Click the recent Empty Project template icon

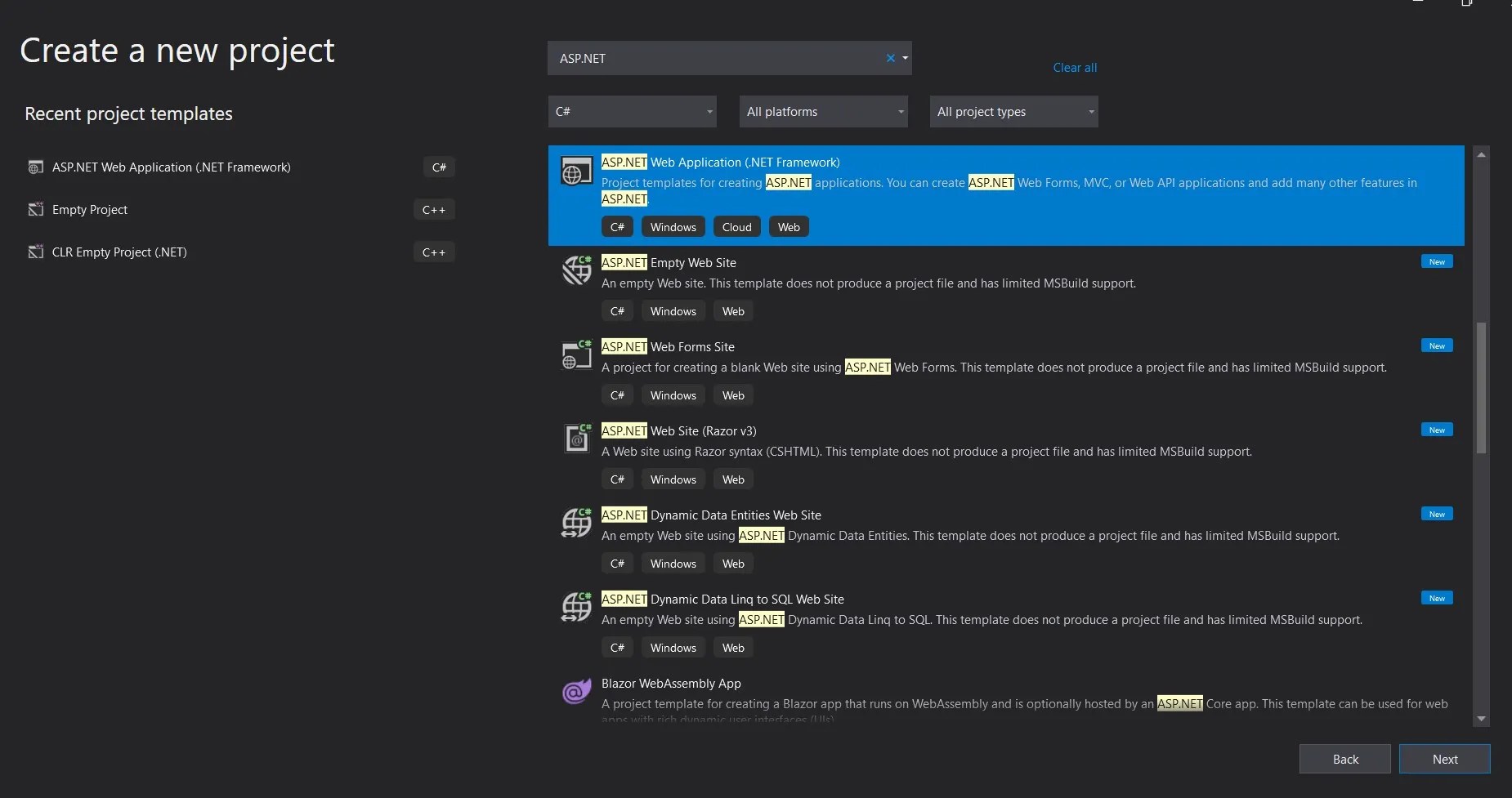(x=35, y=210)
